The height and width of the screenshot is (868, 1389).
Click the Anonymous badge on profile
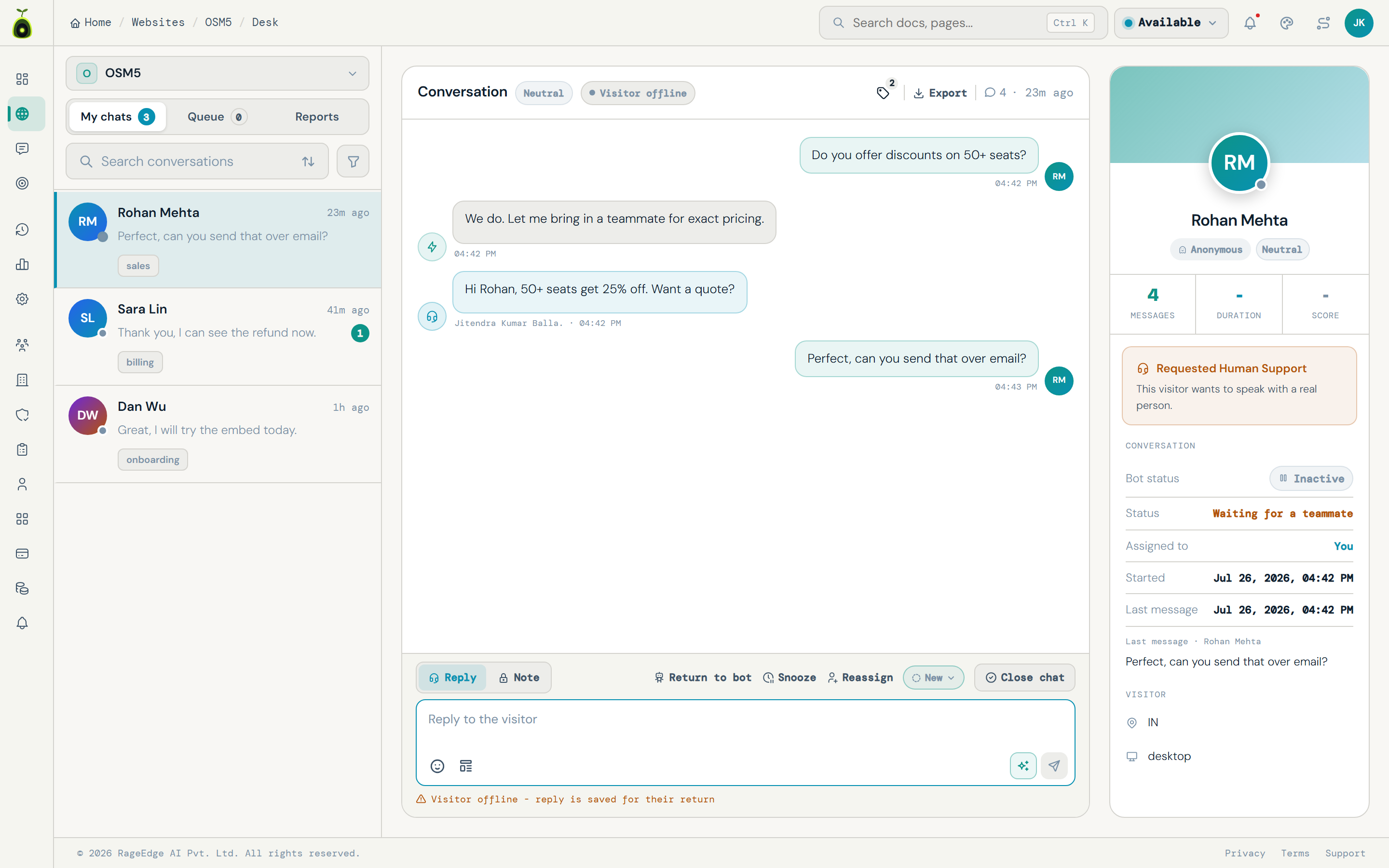(1211, 250)
